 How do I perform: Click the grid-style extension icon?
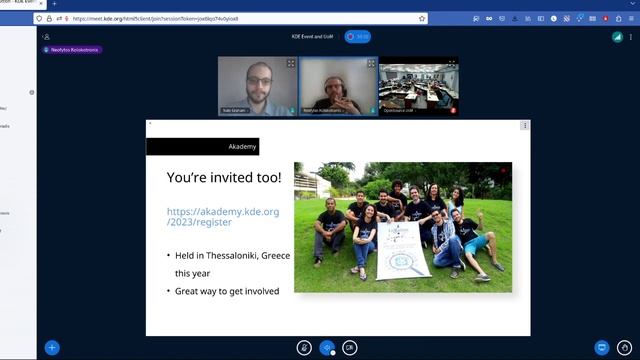click(x=593, y=19)
